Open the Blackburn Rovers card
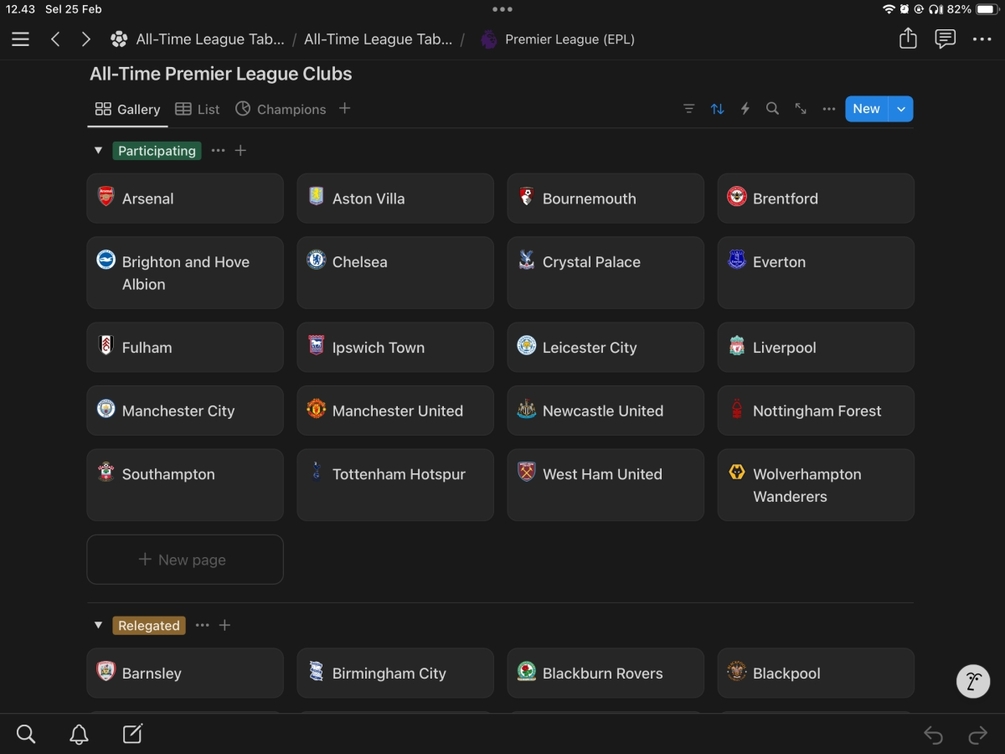 pyautogui.click(x=605, y=673)
